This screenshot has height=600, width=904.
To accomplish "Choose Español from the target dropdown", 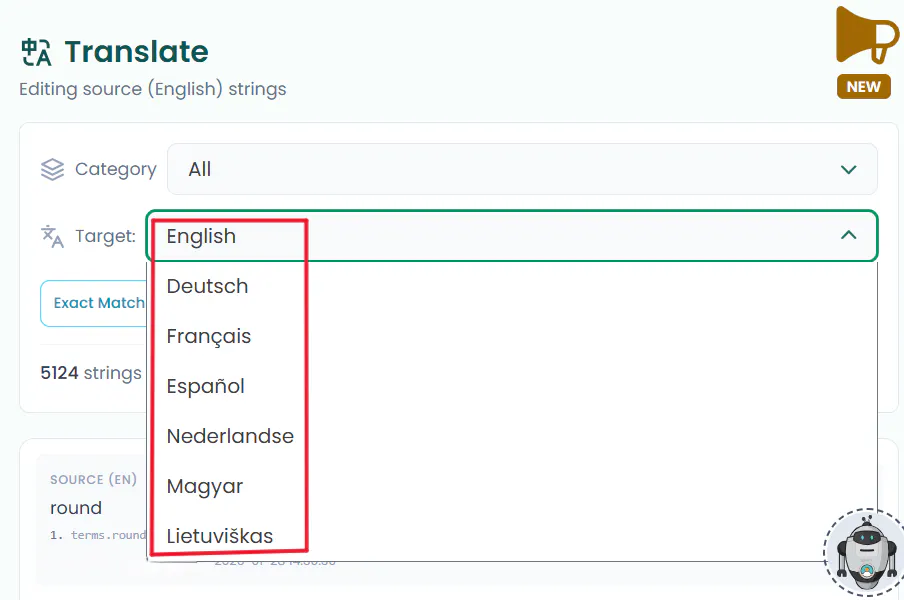I will (x=206, y=386).
